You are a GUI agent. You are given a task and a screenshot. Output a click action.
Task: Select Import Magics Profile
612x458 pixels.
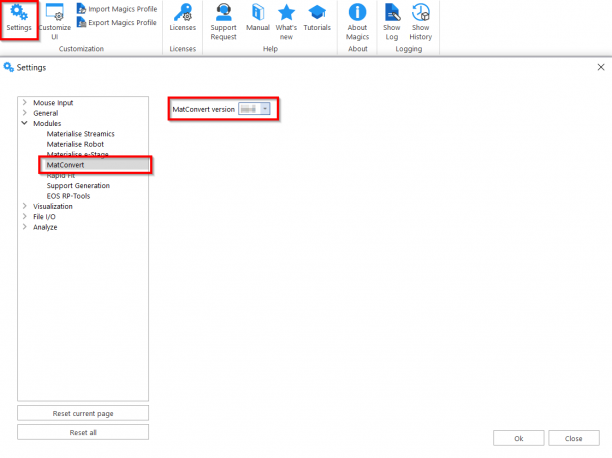[x=117, y=9]
